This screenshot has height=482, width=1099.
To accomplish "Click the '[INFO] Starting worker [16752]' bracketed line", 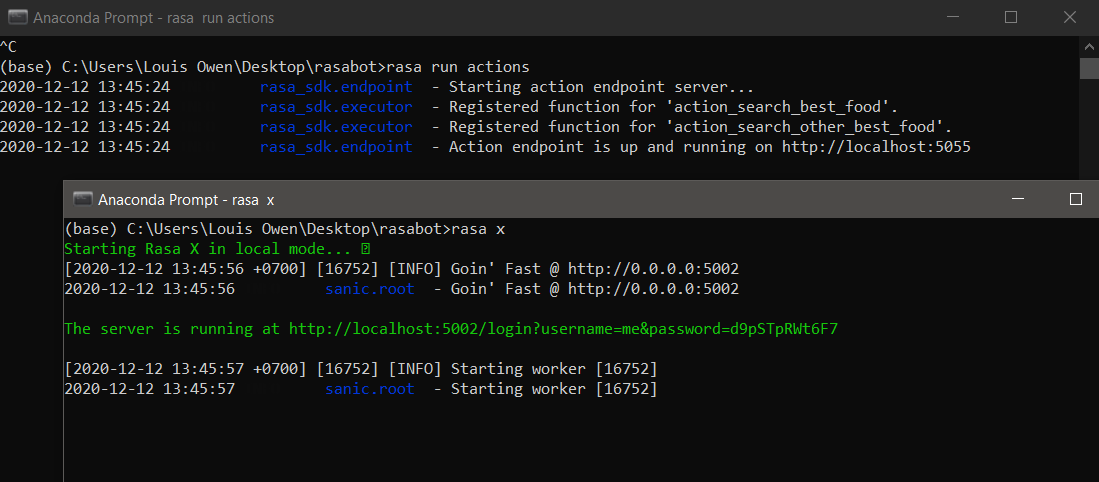I will click(360, 369).
